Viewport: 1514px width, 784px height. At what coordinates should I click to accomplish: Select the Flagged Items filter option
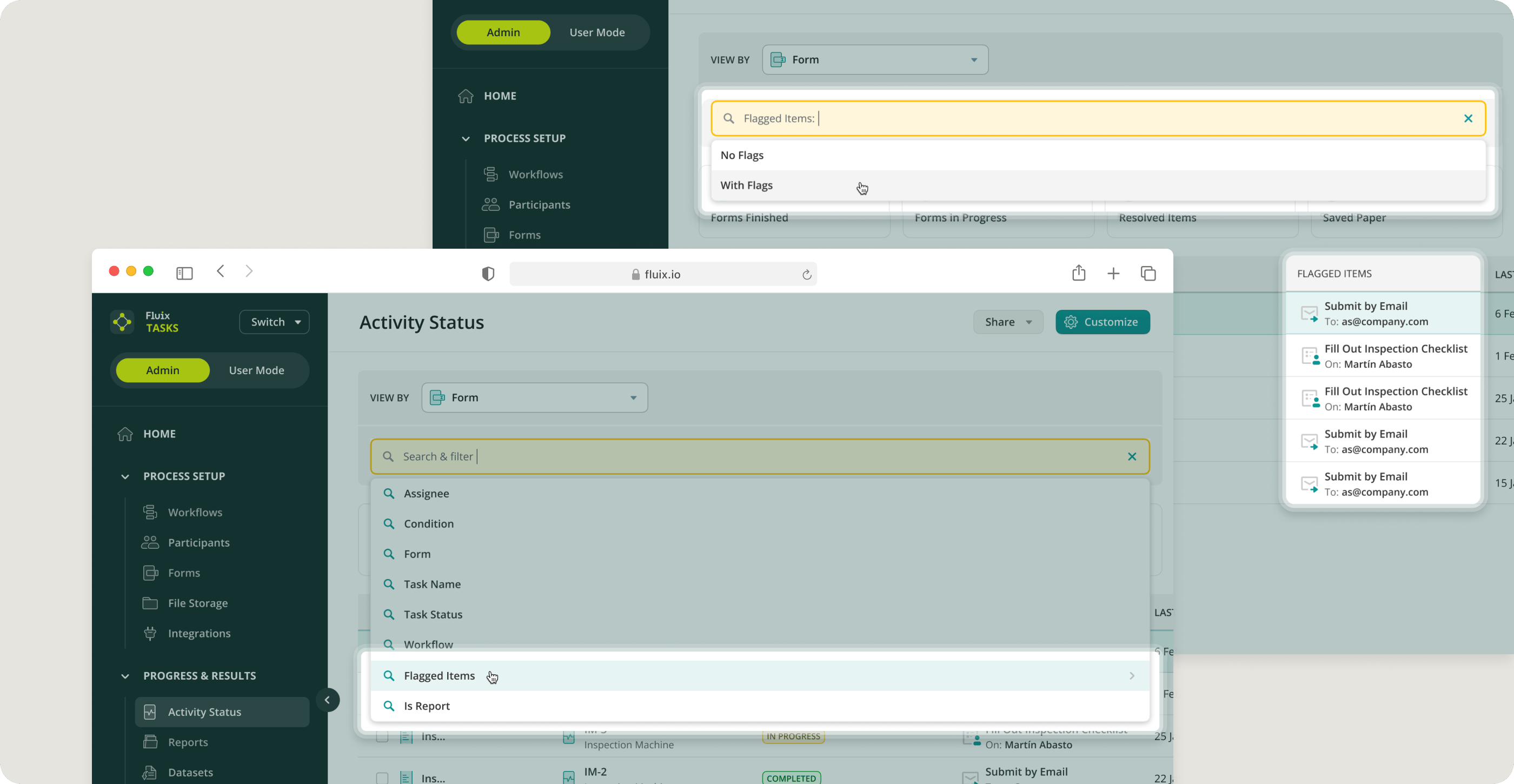click(440, 676)
